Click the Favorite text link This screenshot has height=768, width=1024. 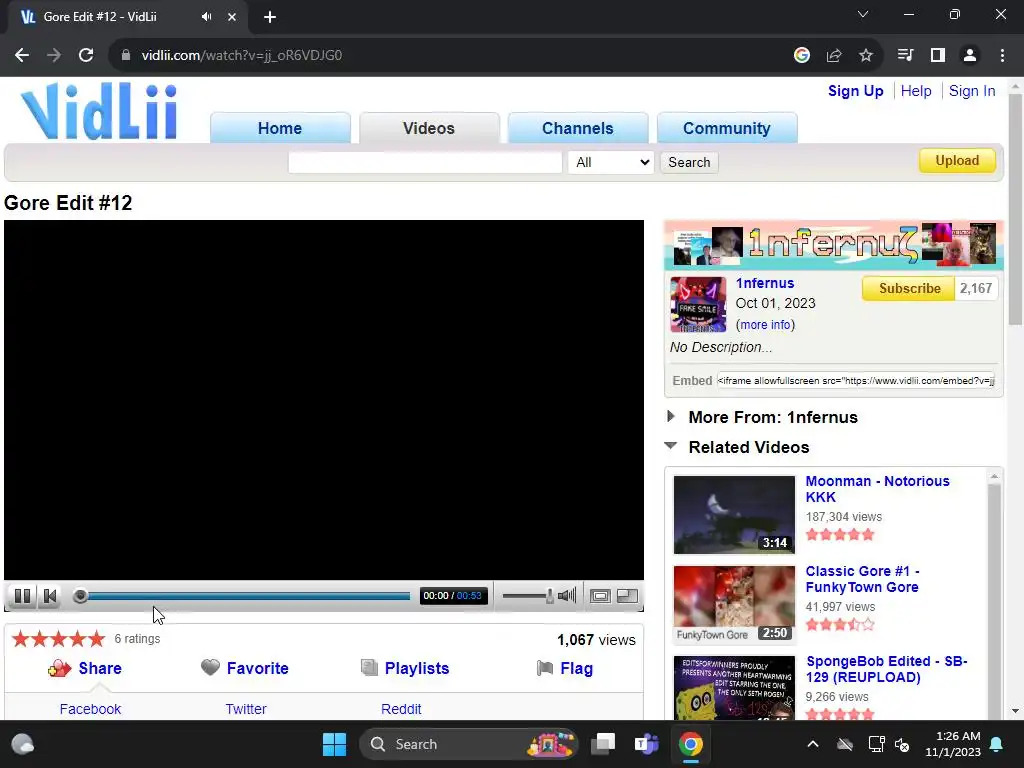(x=257, y=668)
